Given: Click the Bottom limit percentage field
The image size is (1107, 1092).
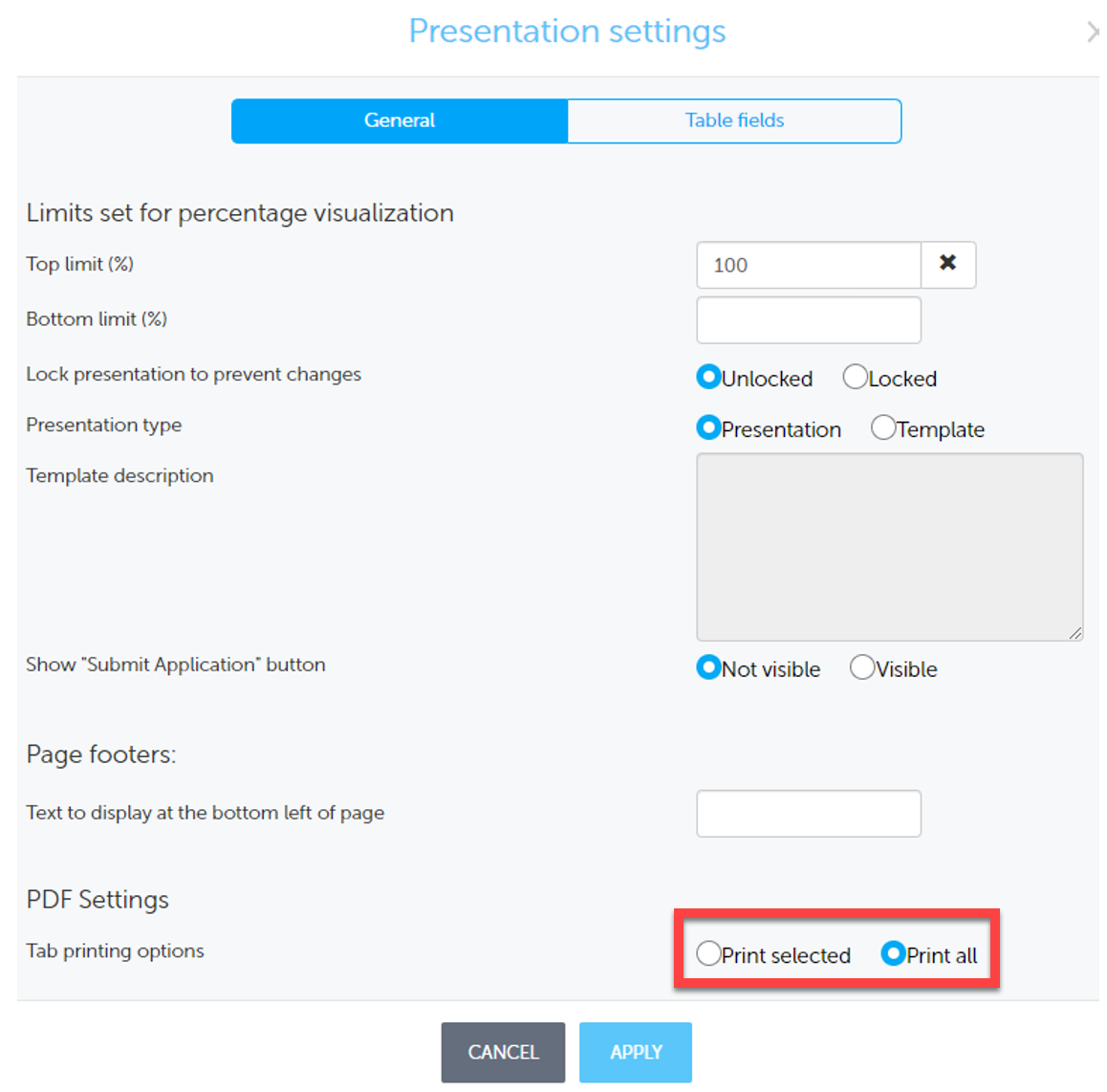Looking at the screenshot, I should 808,319.
